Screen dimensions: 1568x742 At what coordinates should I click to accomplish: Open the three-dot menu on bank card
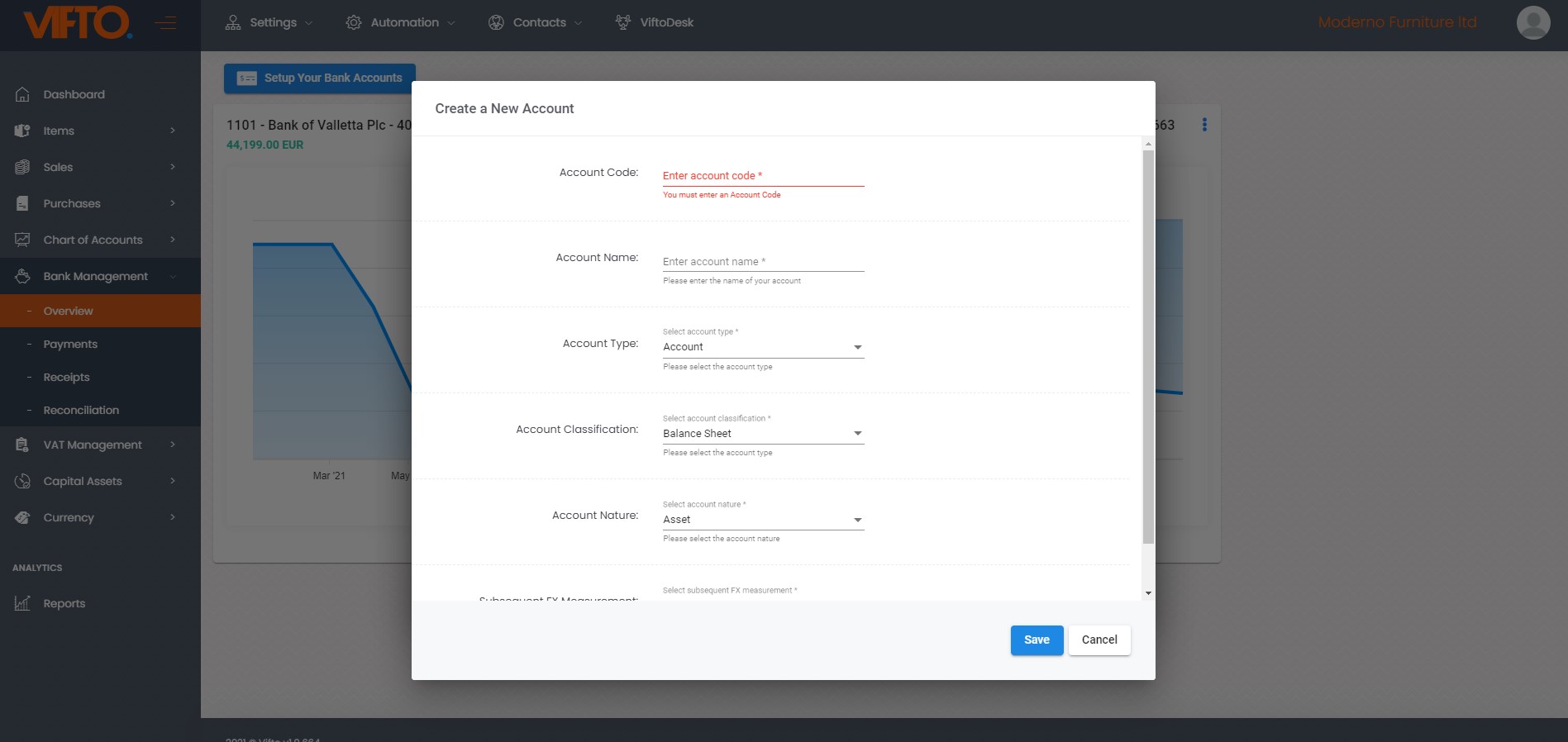coord(1204,125)
